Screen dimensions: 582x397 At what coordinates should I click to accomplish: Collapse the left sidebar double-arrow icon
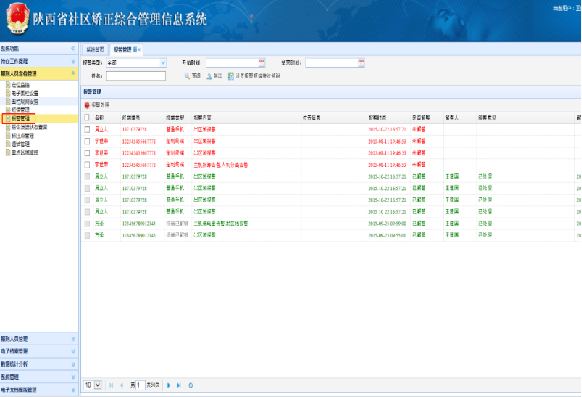pos(73,48)
